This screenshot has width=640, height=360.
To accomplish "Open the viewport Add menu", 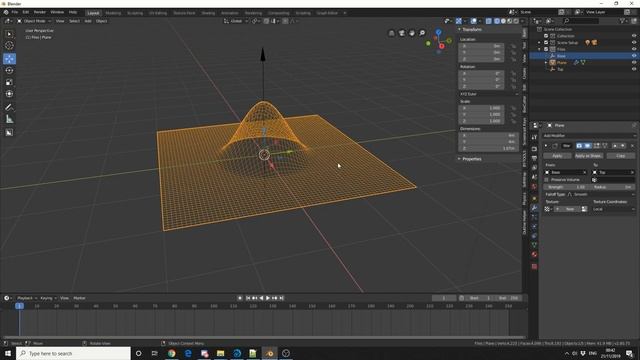I will [x=88, y=21].
